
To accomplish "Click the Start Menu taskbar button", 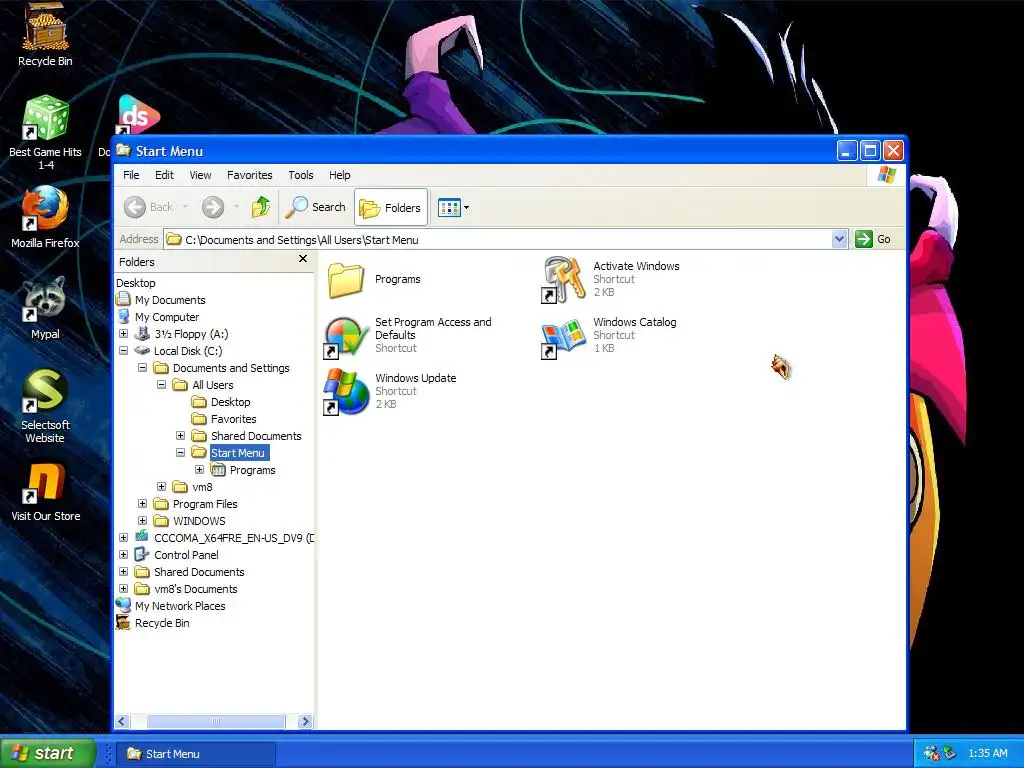I will pyautogui.click(x=196, y=754).
